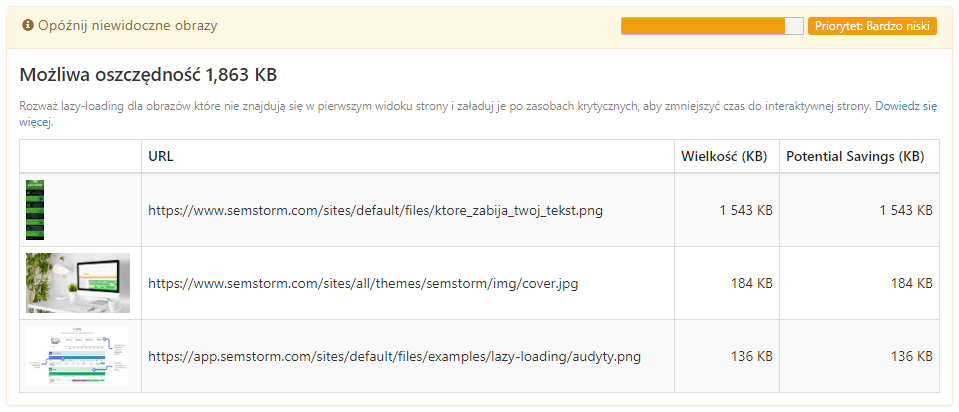Click the 1 543 KB value under Wielkość
959x412 pixels.
pos(746,211)
